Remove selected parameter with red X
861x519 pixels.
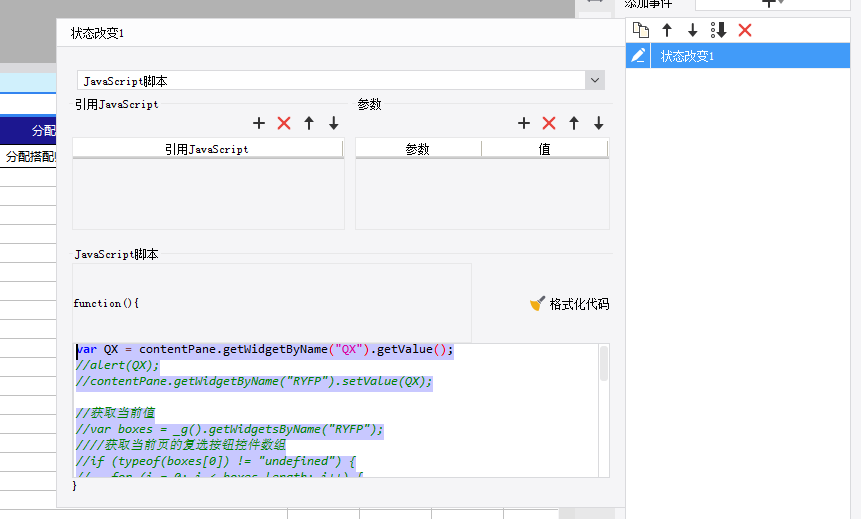pyautogui.click(x=549, y=123)
